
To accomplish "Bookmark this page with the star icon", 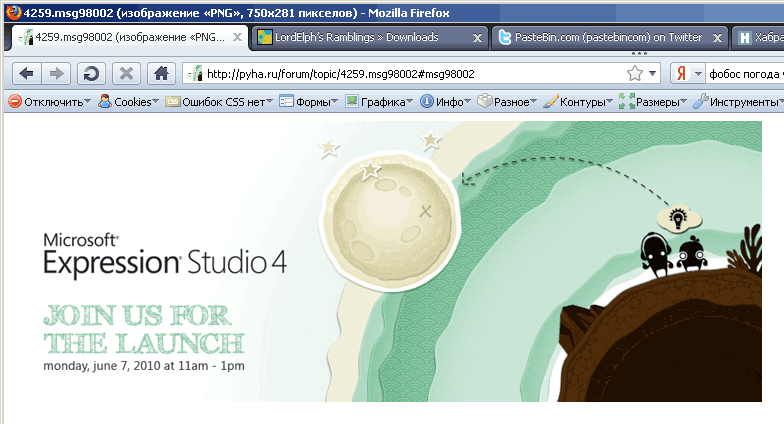I will pyautogui.click(x=634, y=73).
